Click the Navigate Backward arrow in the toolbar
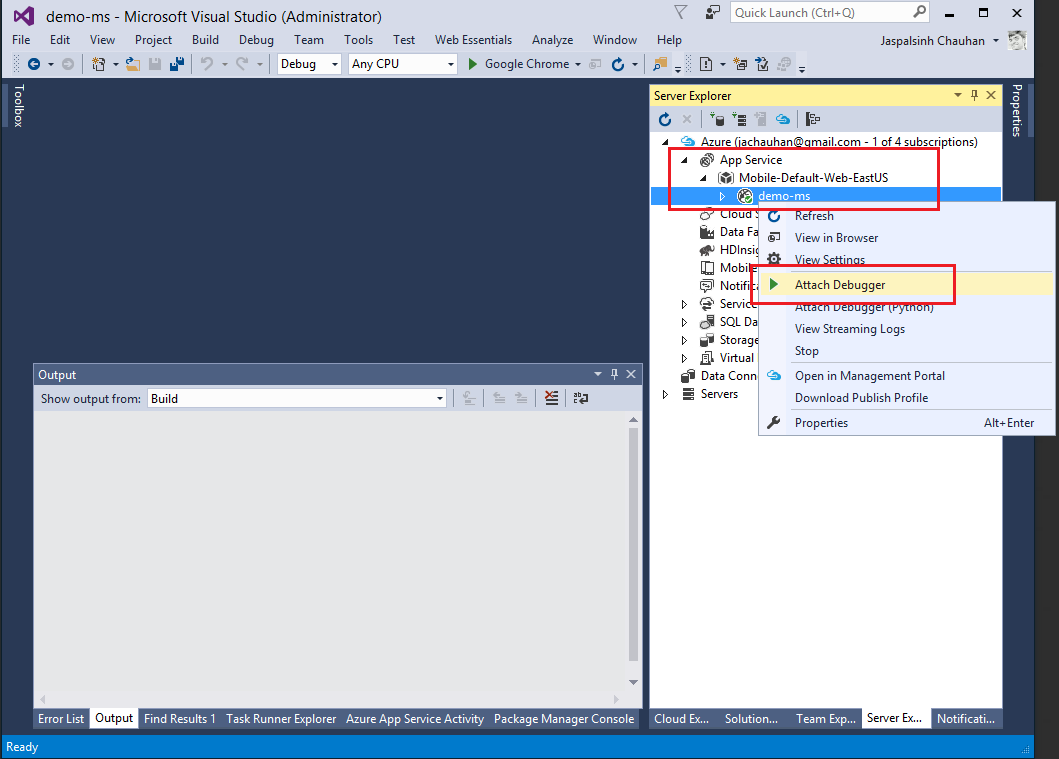1059x759 pixels. tap(33, 64)
